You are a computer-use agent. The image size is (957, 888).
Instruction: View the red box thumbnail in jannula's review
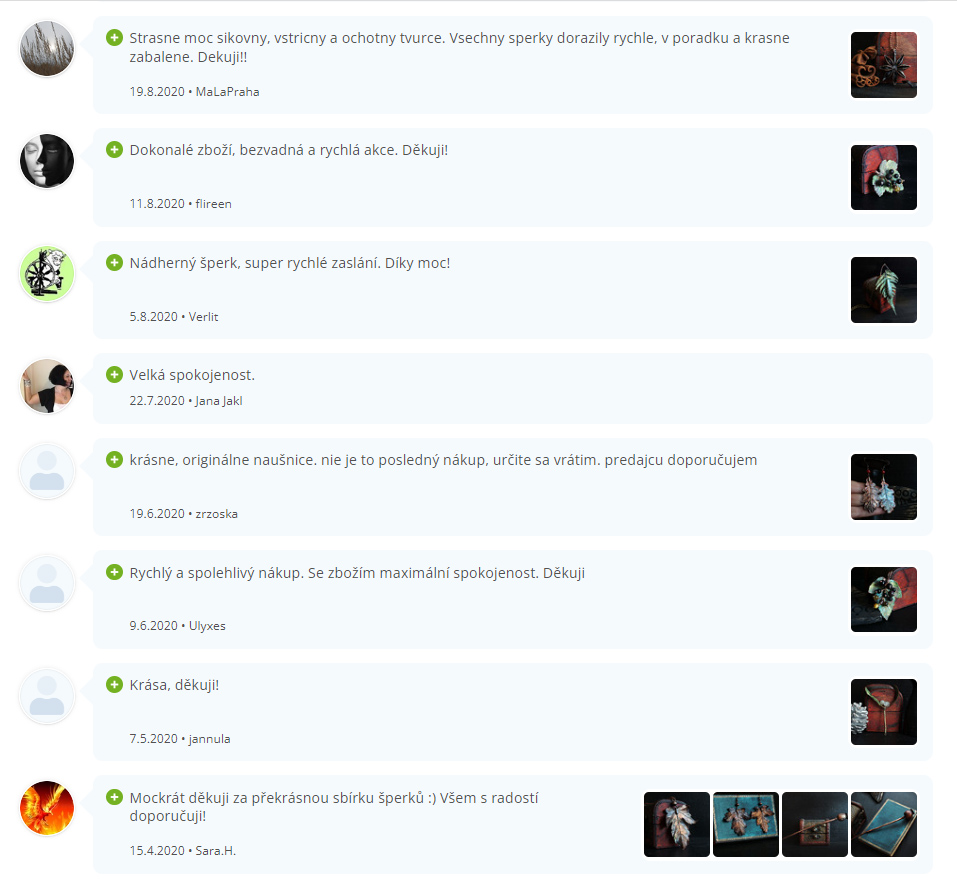(x=884, y=712)
